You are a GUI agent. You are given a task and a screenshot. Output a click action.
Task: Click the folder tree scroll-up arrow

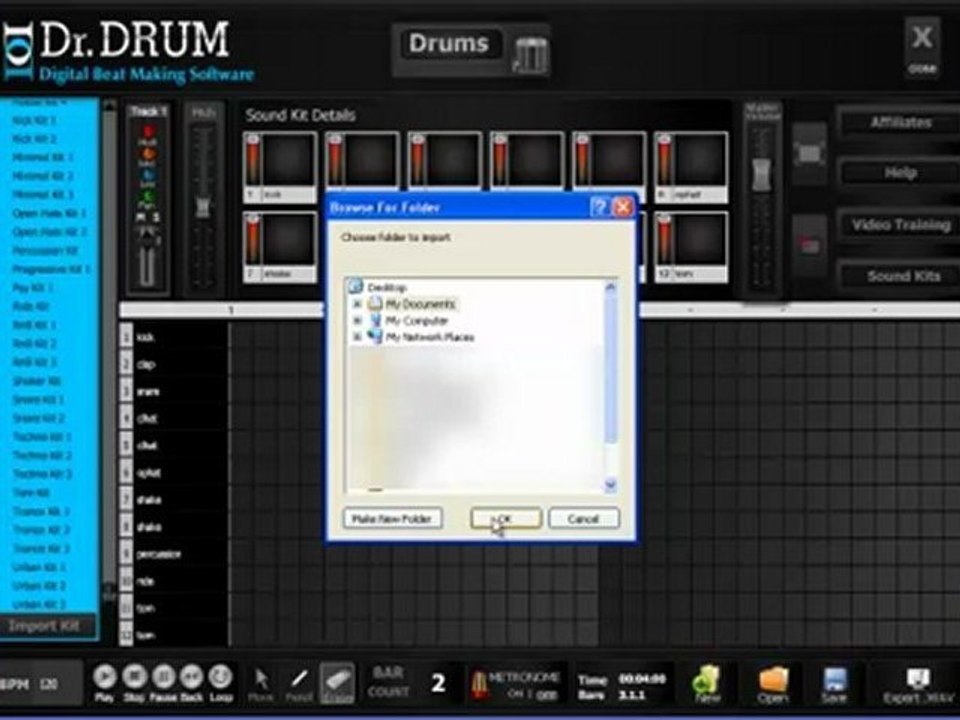[610, 287]
